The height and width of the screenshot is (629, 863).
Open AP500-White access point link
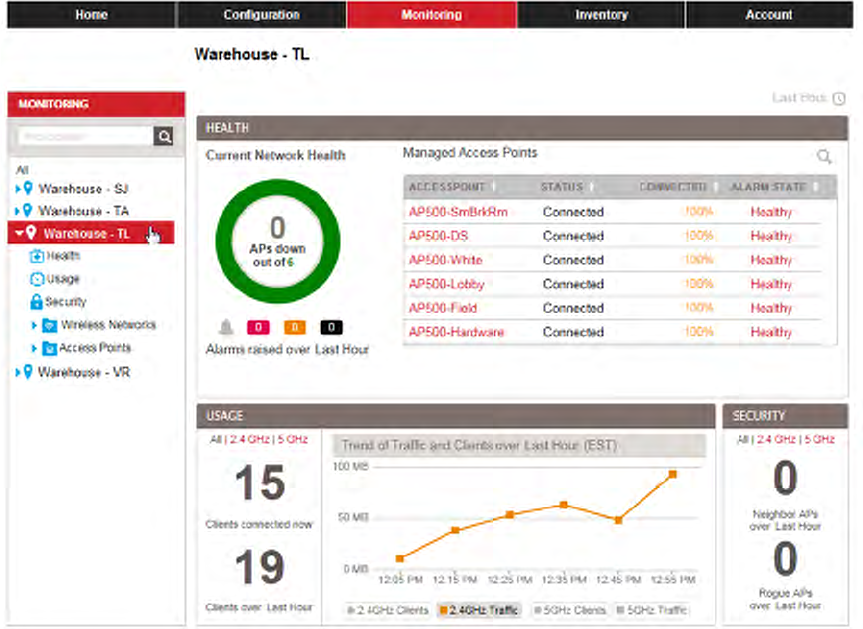(x=445, y=260)
